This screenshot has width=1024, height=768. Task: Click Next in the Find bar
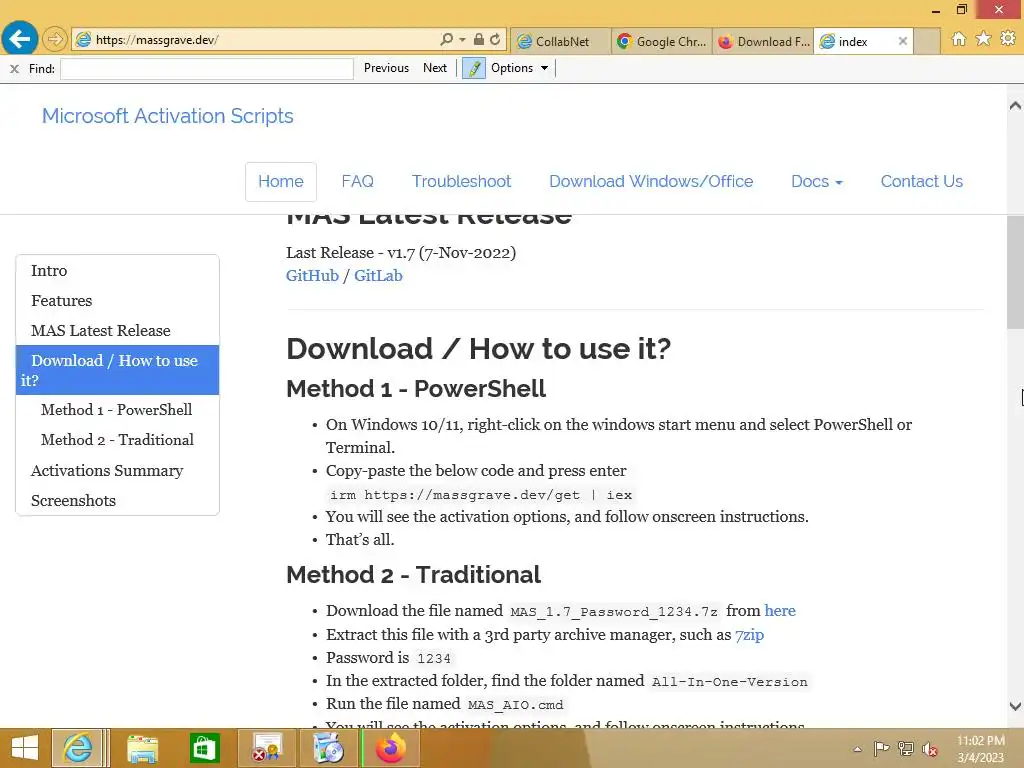(x=435, y=68)
